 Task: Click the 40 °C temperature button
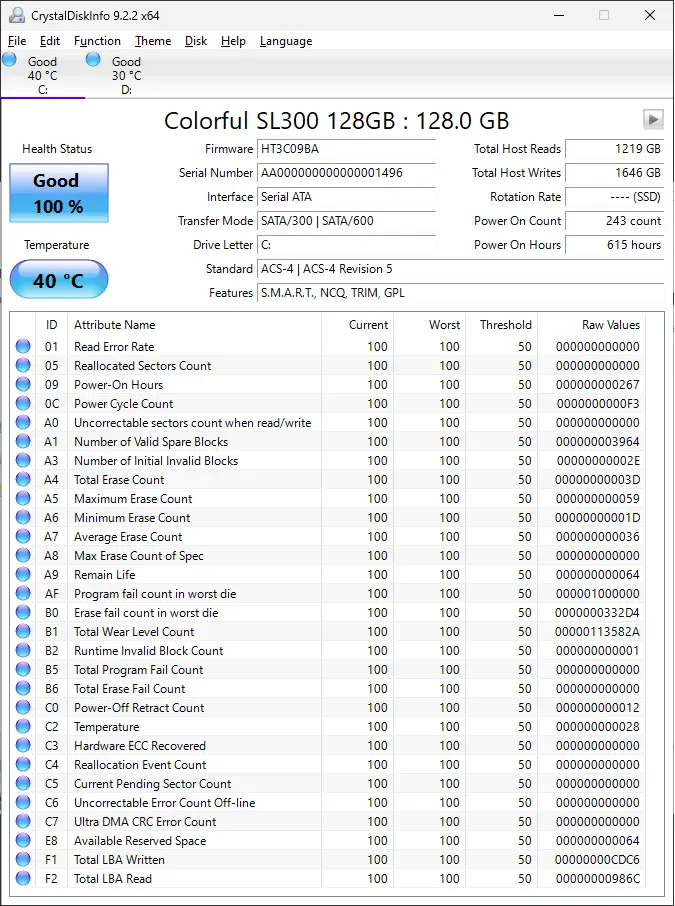click(58, 280)
